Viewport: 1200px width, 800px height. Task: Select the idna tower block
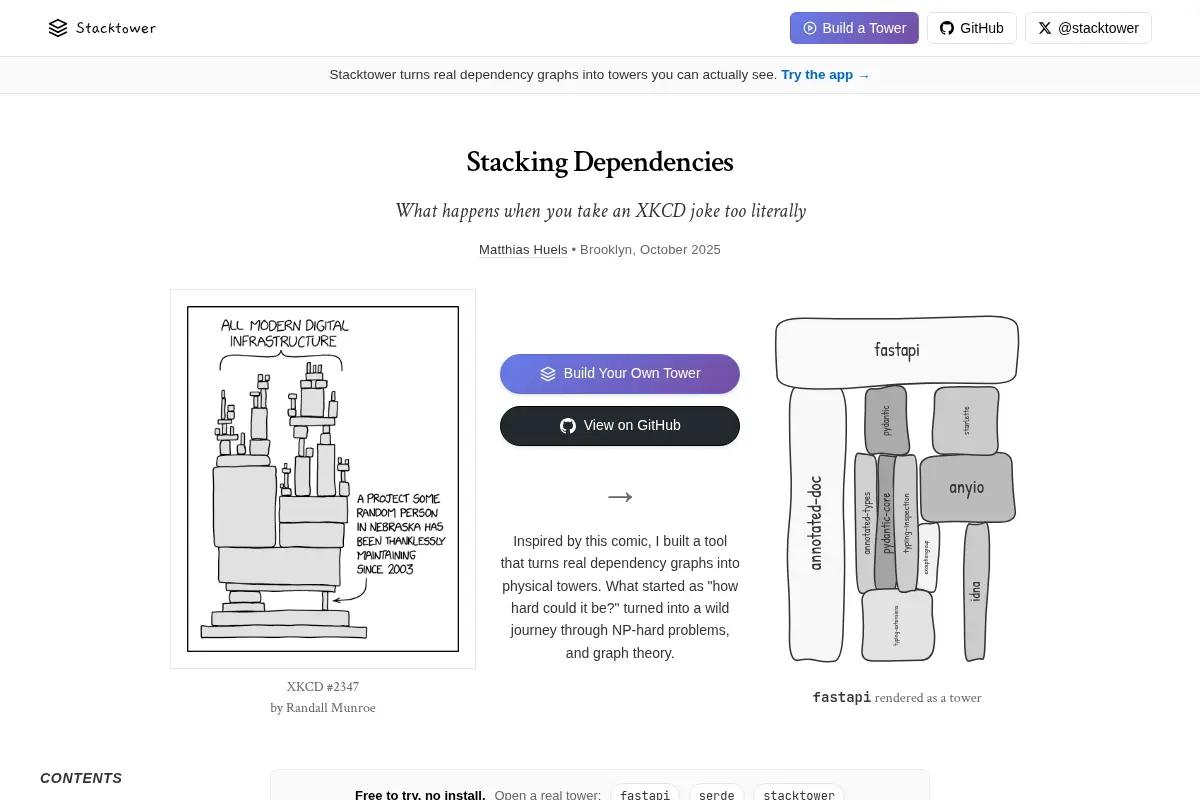(977, 591)
